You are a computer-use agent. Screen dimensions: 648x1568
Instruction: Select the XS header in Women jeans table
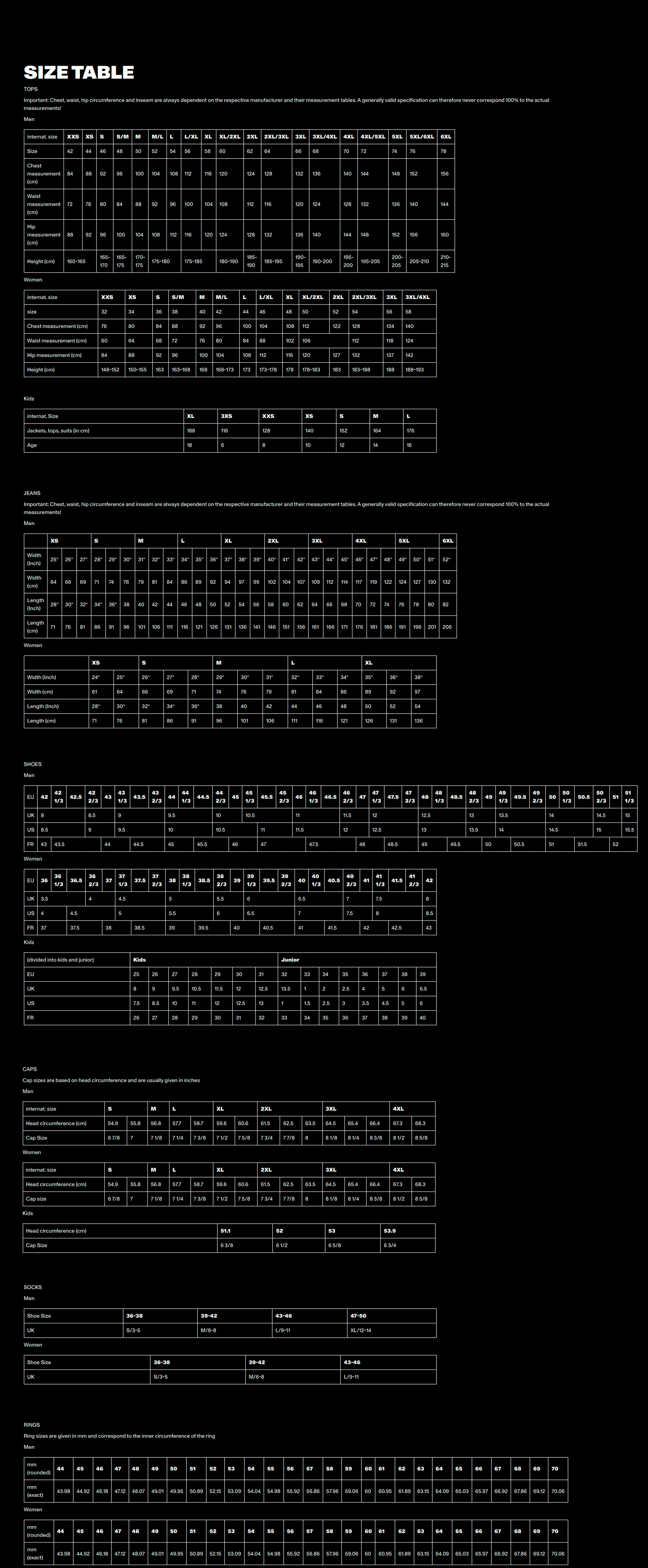pos(96,662)
